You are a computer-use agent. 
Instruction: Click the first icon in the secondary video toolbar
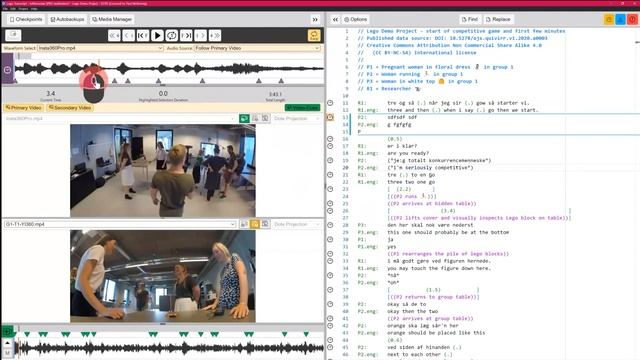point(244,224)
